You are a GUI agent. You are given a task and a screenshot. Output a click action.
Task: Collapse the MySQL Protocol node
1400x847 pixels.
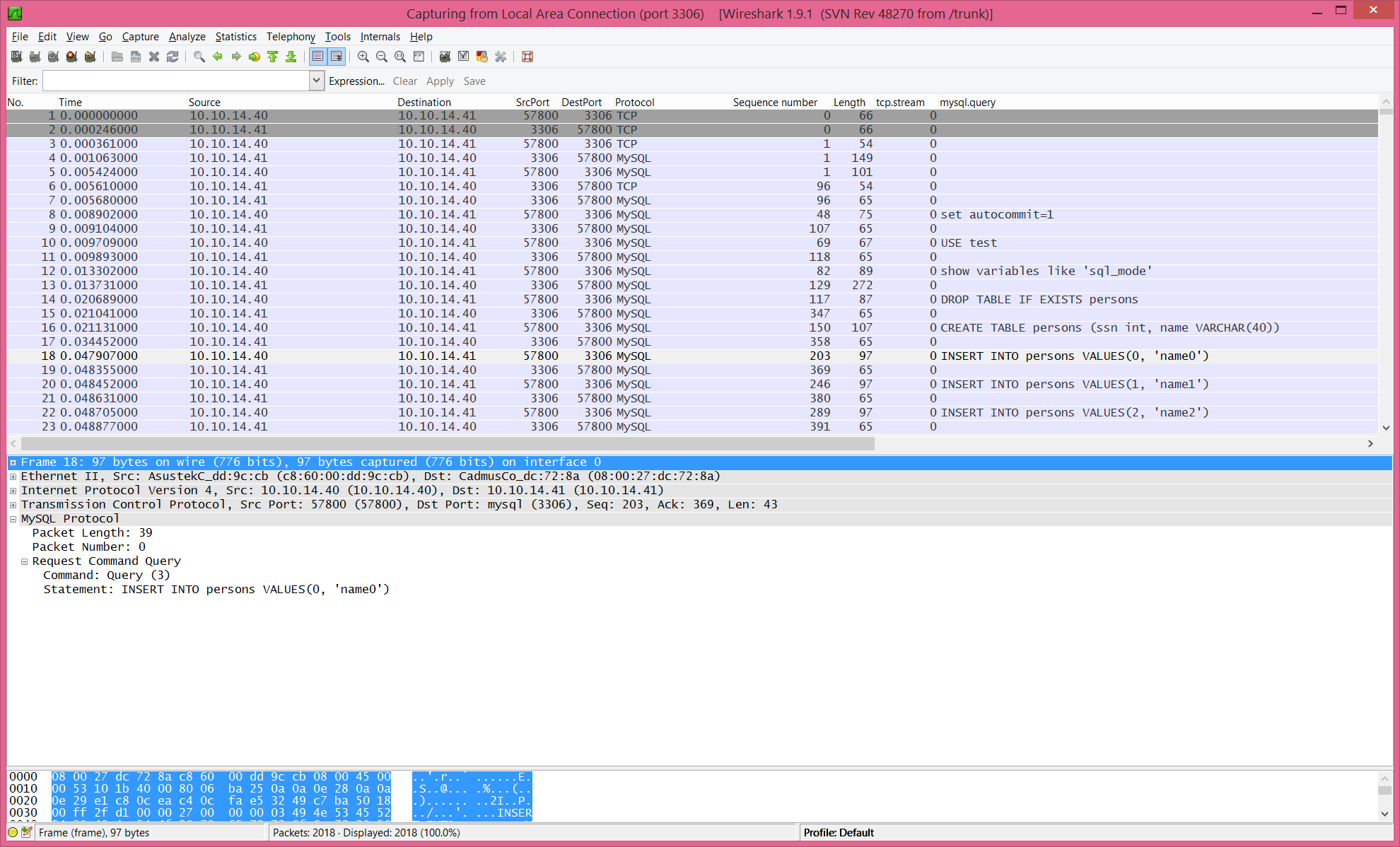point(13,519)
